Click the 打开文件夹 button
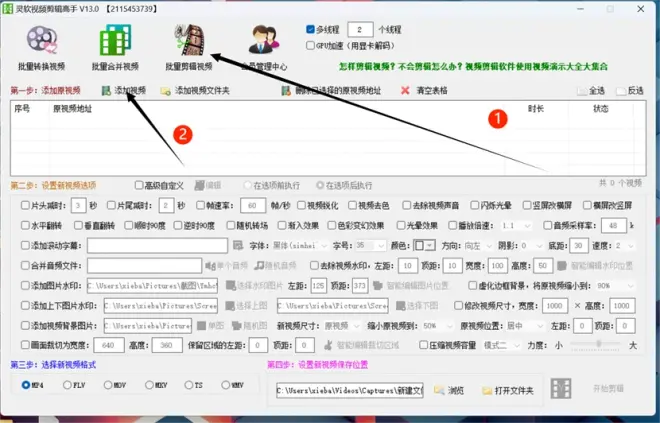 click(509, 389)
